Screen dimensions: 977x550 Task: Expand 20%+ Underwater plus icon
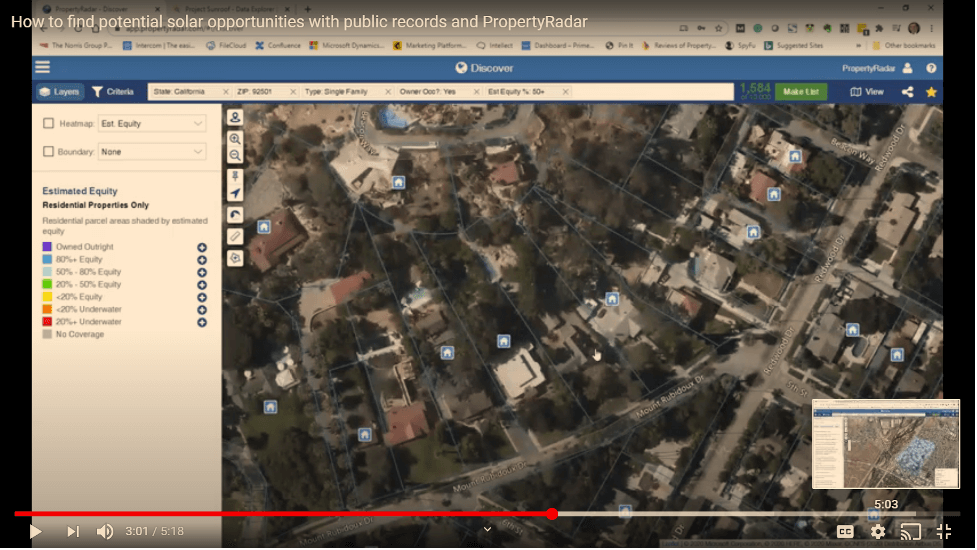coord(202,323)
